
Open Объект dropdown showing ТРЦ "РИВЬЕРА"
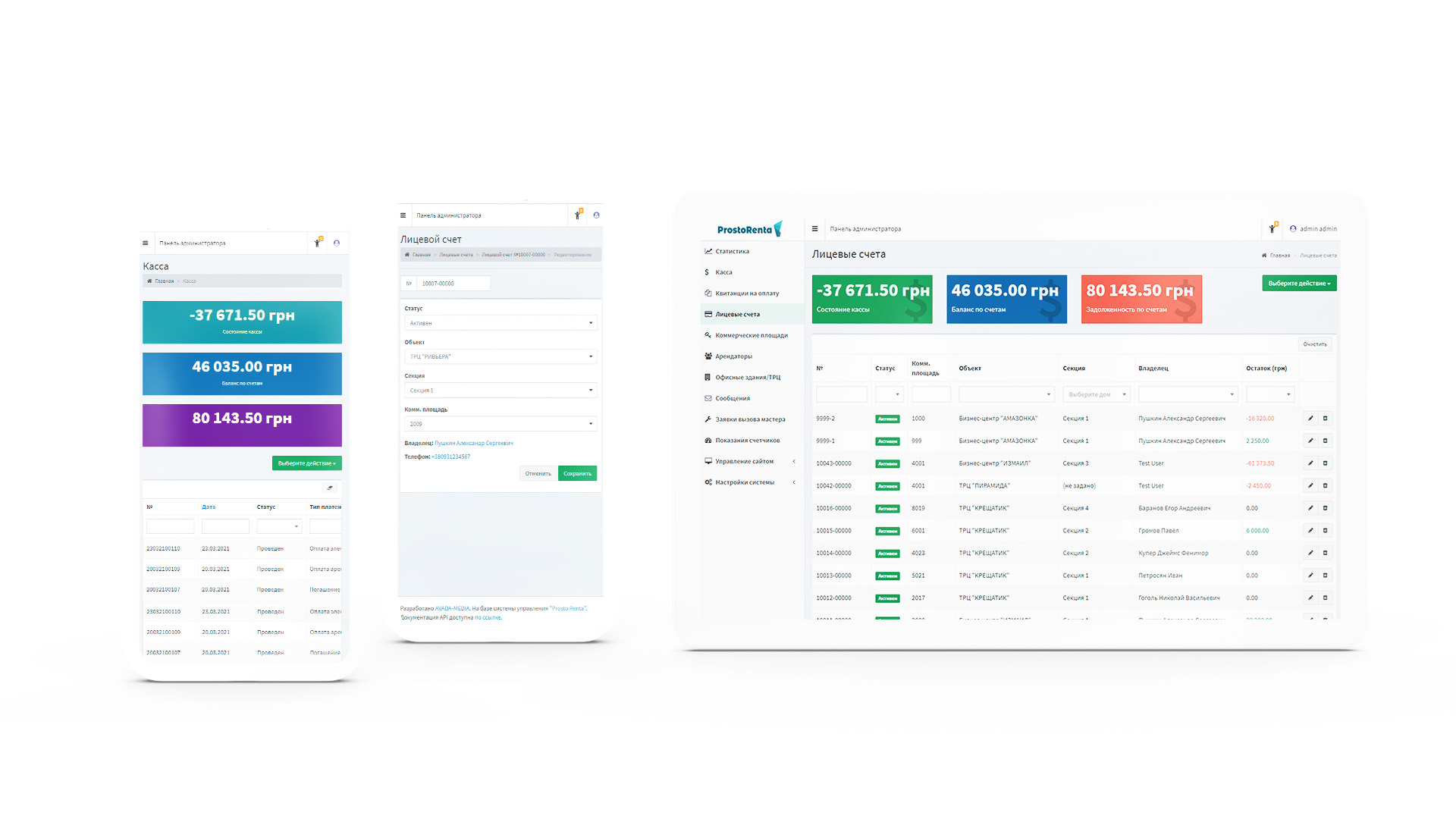click(x=500, y=356)
